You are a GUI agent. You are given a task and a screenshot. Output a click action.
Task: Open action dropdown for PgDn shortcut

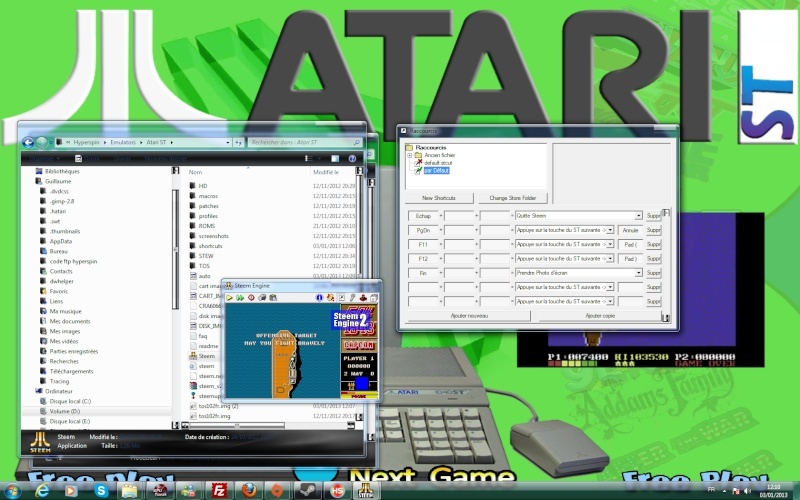(x=610, y=230)
